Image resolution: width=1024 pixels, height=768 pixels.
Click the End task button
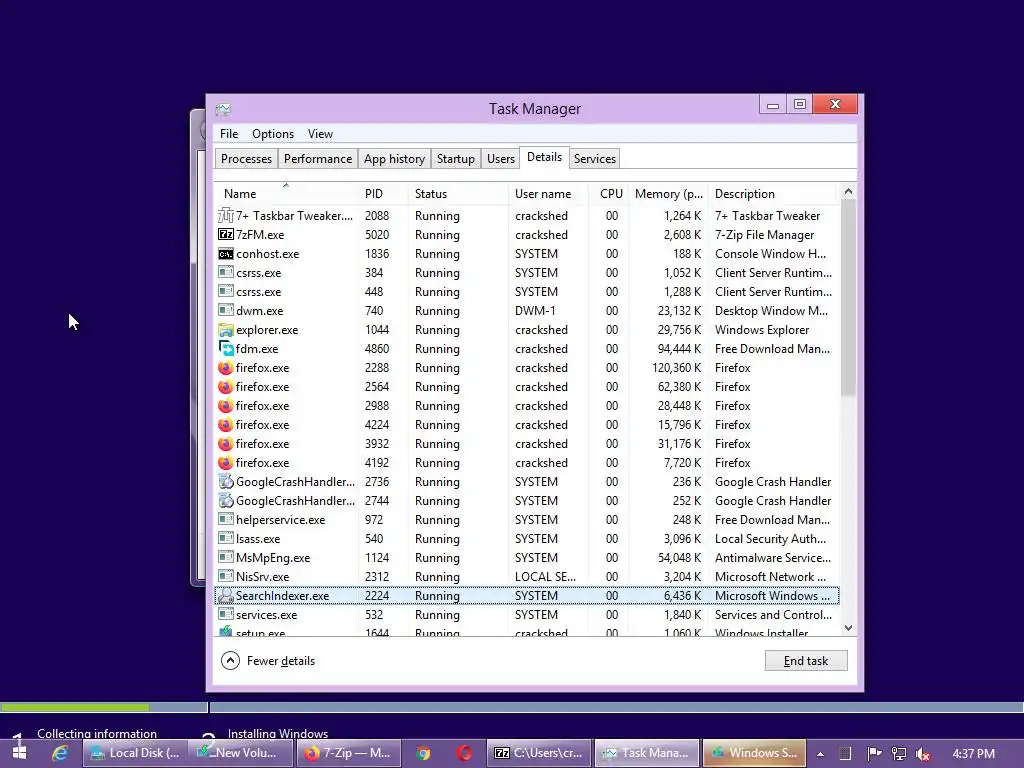(806, 661)
